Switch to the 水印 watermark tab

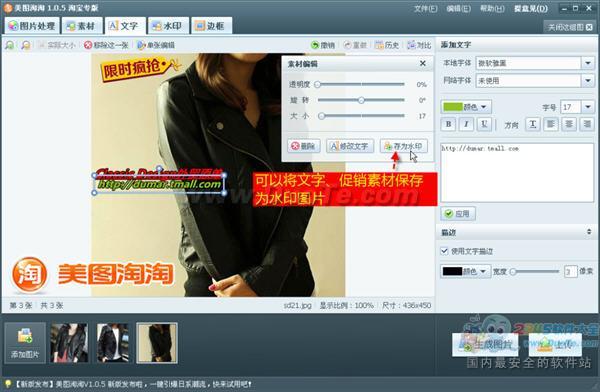(x=168, y=26)
